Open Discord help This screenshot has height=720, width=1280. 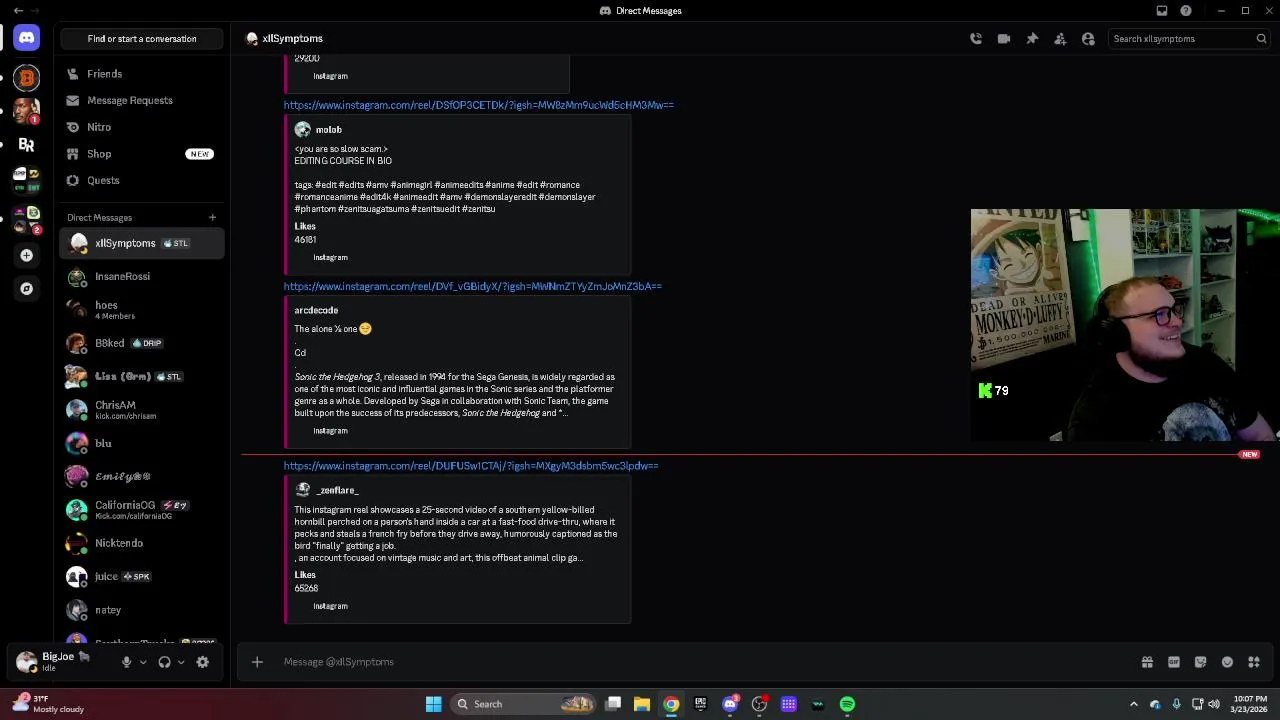coord(1186,11)
